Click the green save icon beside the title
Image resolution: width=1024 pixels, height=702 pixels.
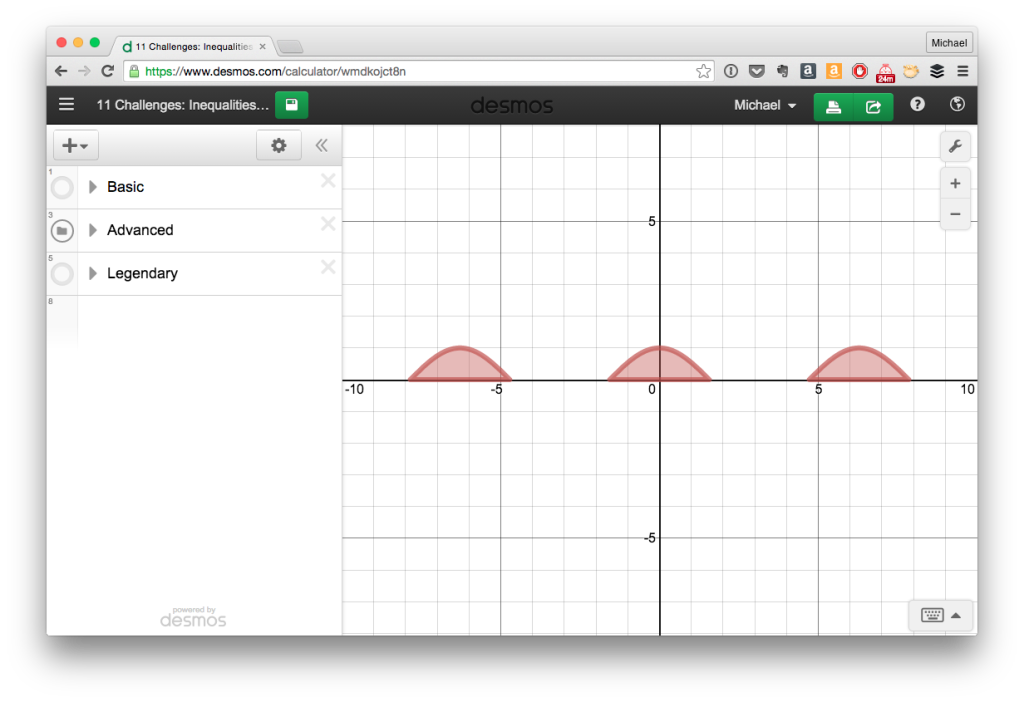291,104
